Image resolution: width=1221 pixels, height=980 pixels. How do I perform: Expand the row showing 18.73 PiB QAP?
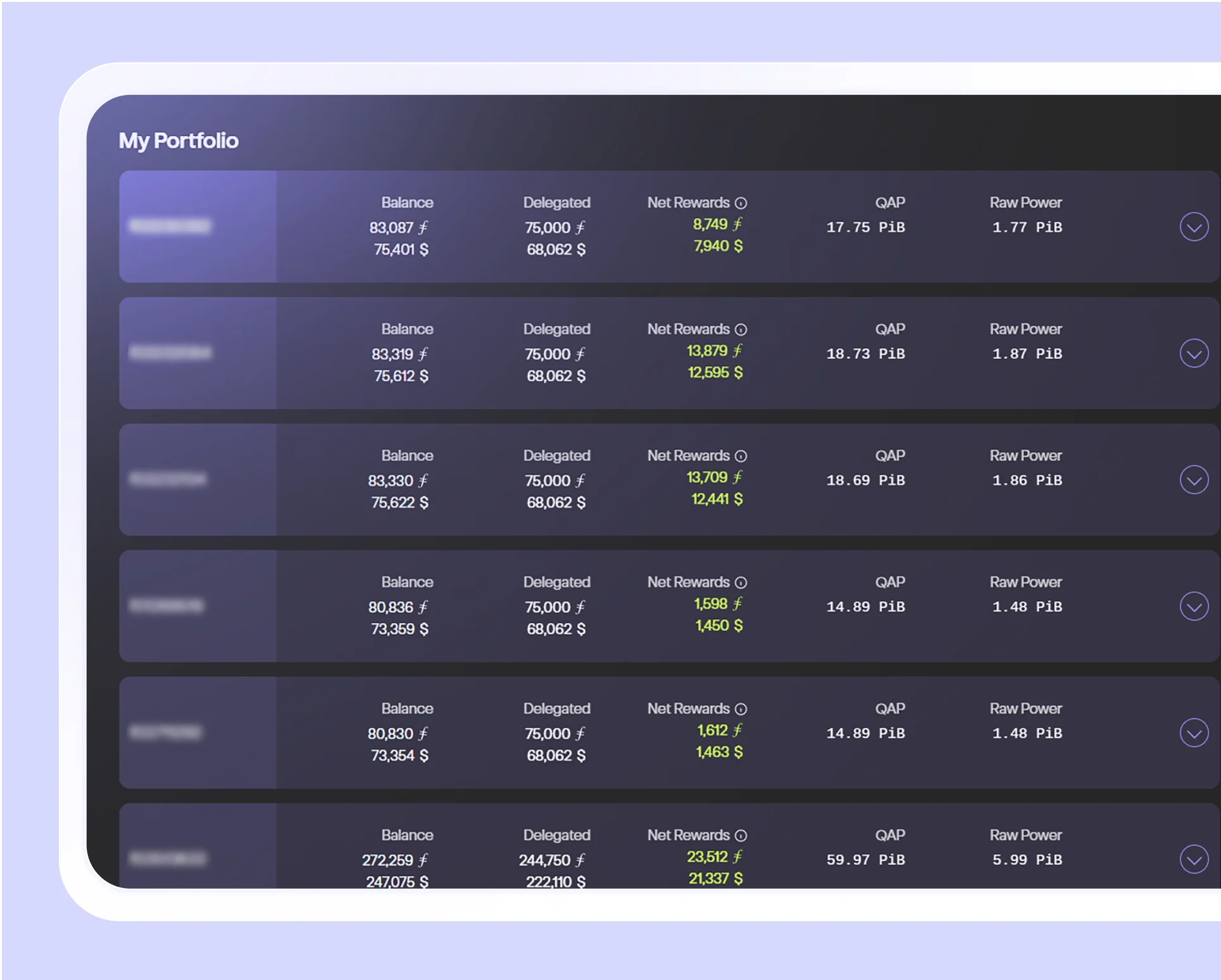(1194, 353)
